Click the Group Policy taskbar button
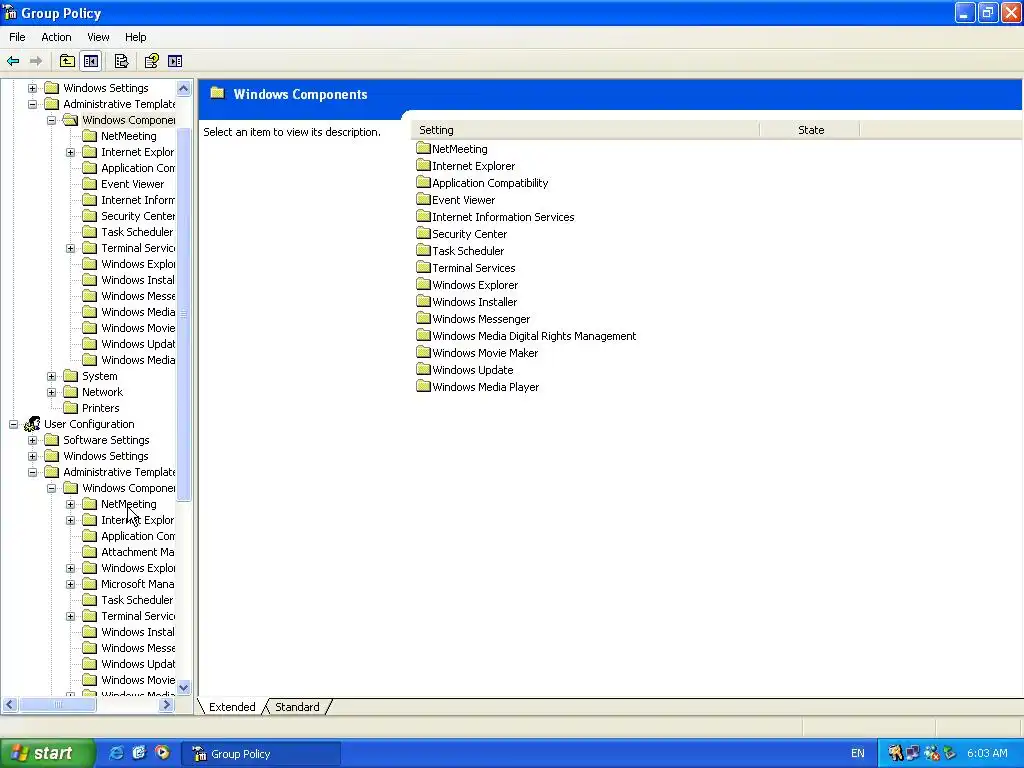 coord(261,754)
